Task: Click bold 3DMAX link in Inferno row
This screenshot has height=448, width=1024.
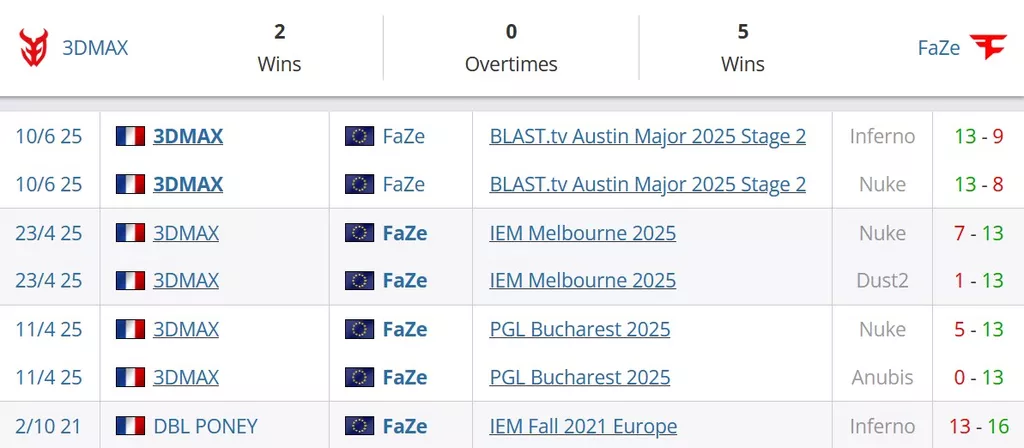Action: 188,136
